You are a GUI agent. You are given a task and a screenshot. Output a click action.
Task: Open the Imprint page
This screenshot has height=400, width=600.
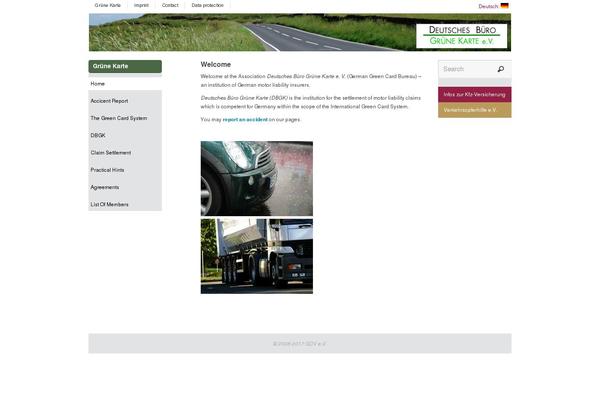(x=141, y=6)
